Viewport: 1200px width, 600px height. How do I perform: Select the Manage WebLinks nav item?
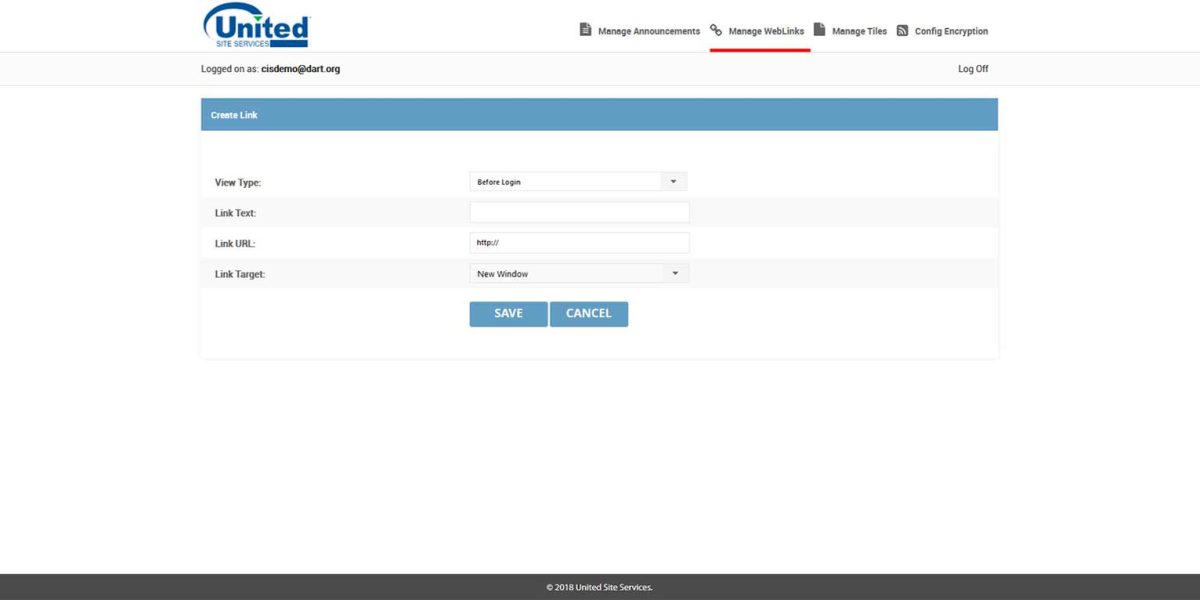click(766, 31)
